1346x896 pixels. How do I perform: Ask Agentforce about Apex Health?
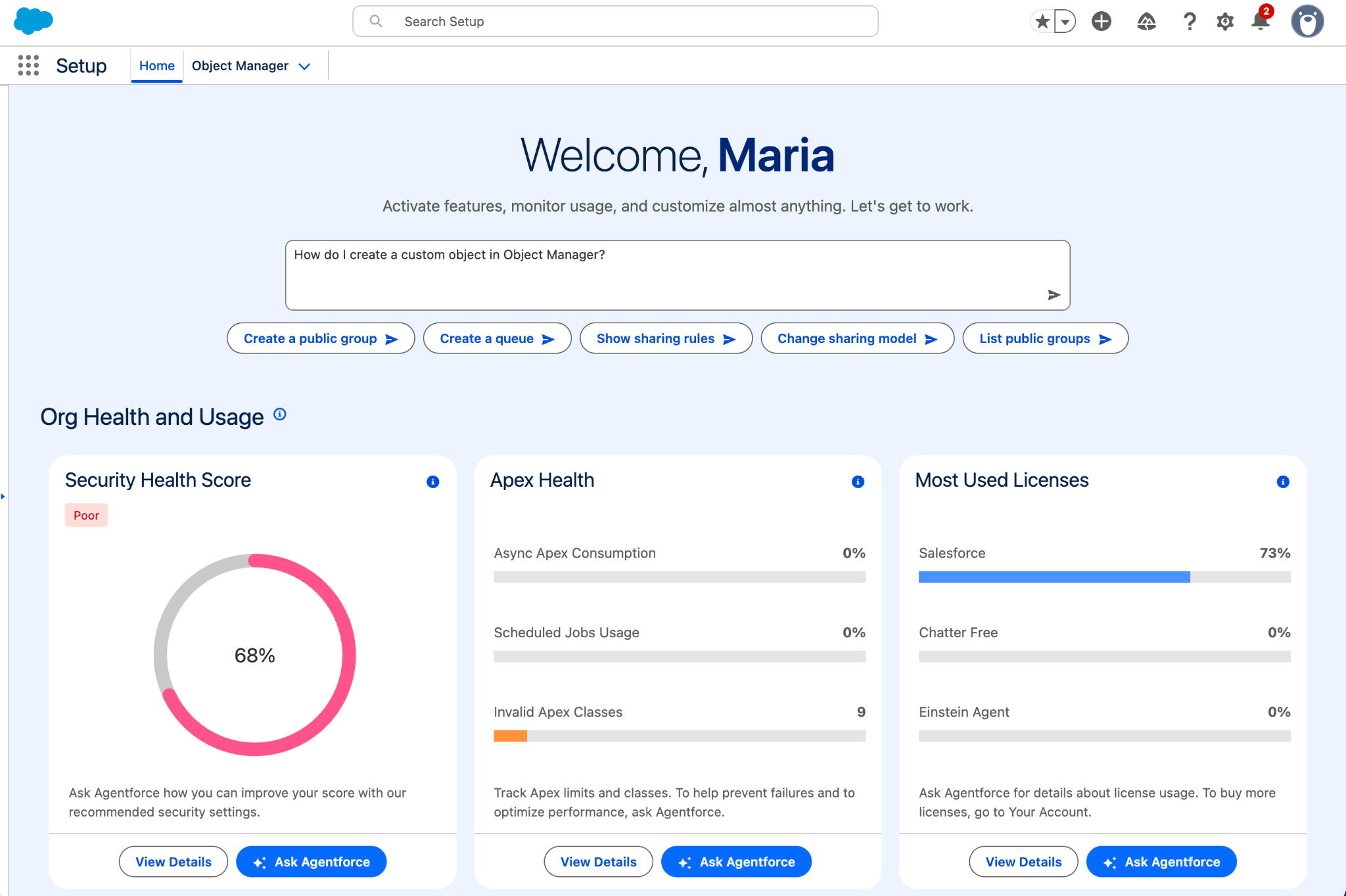tap(737, 862)
